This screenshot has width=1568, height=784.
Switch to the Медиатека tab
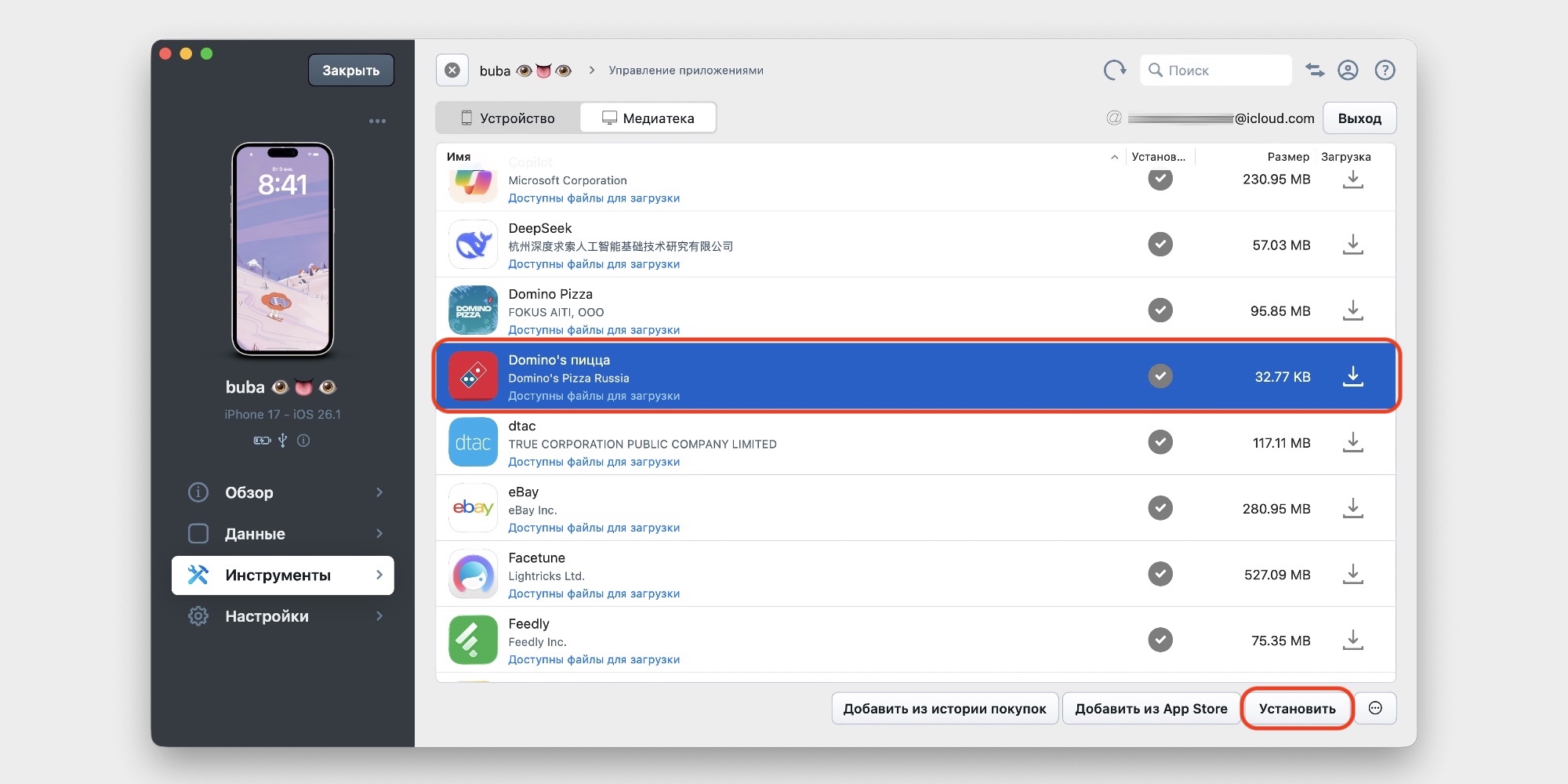pos(648,118)
